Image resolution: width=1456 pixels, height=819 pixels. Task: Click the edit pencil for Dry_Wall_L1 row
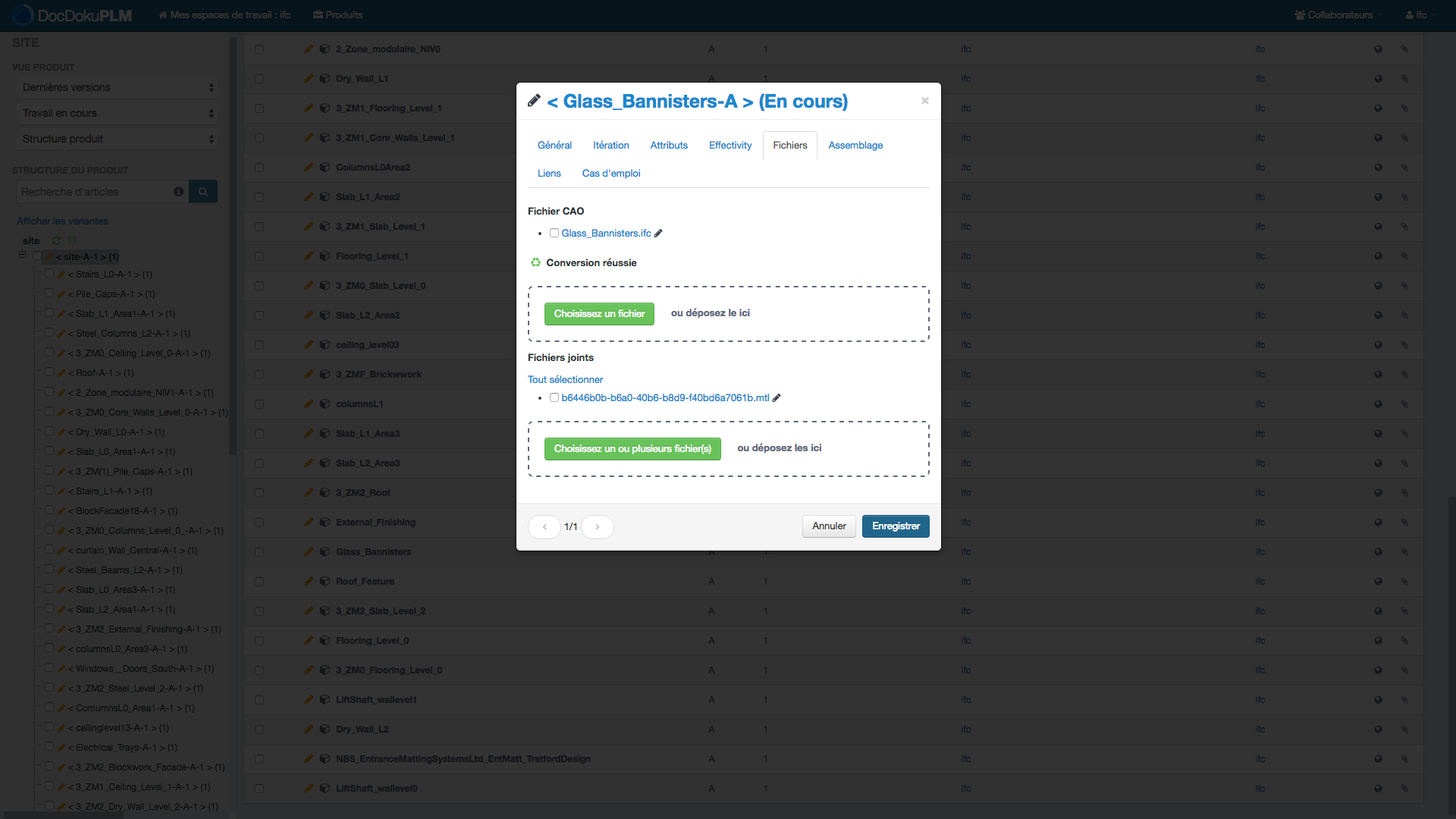click(x=309, y=79)
